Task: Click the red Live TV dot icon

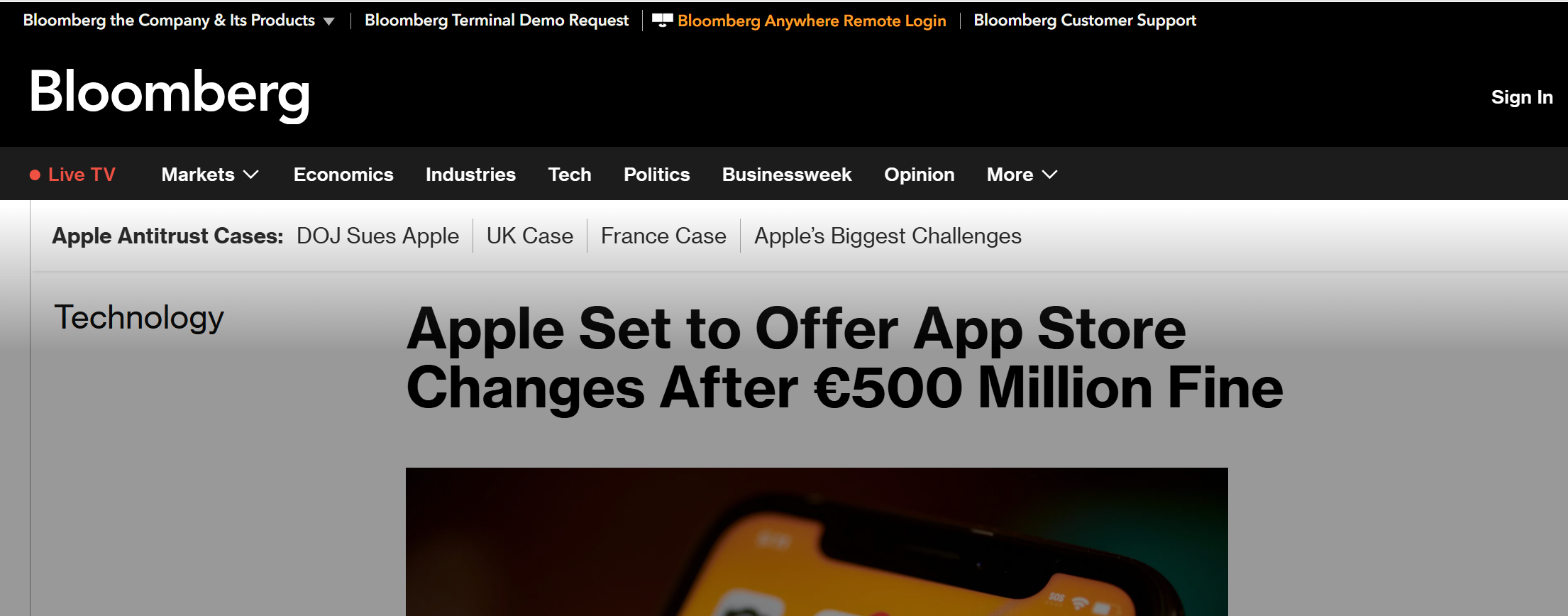Action: (35, 175)
